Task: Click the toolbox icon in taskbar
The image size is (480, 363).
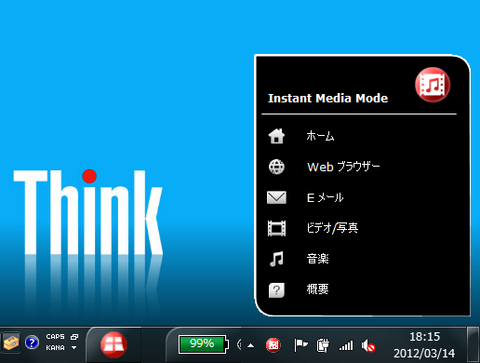Action: pyautogui.click(x=11, y=342)
